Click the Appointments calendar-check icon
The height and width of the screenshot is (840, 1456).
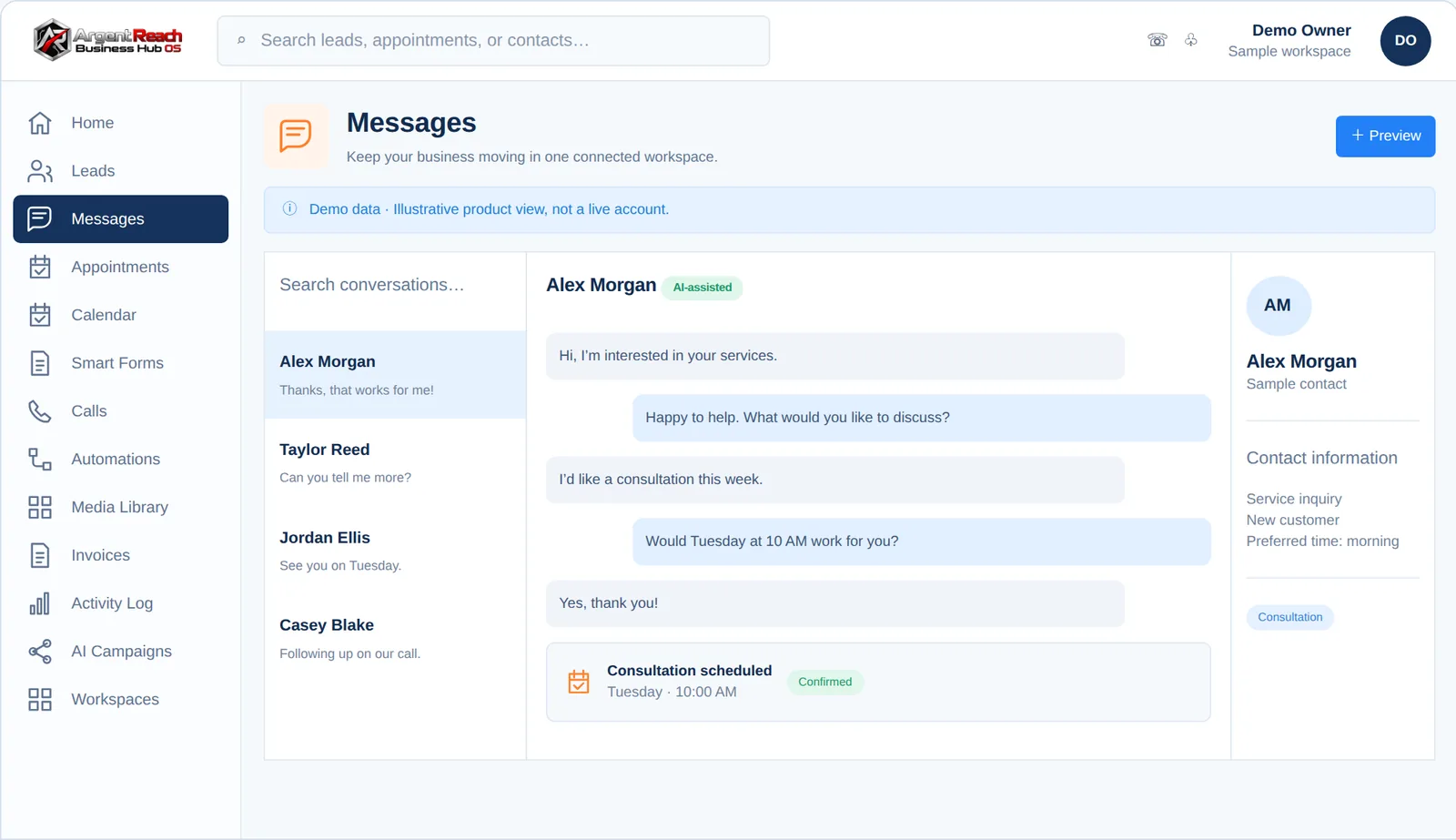coord(40,267)
